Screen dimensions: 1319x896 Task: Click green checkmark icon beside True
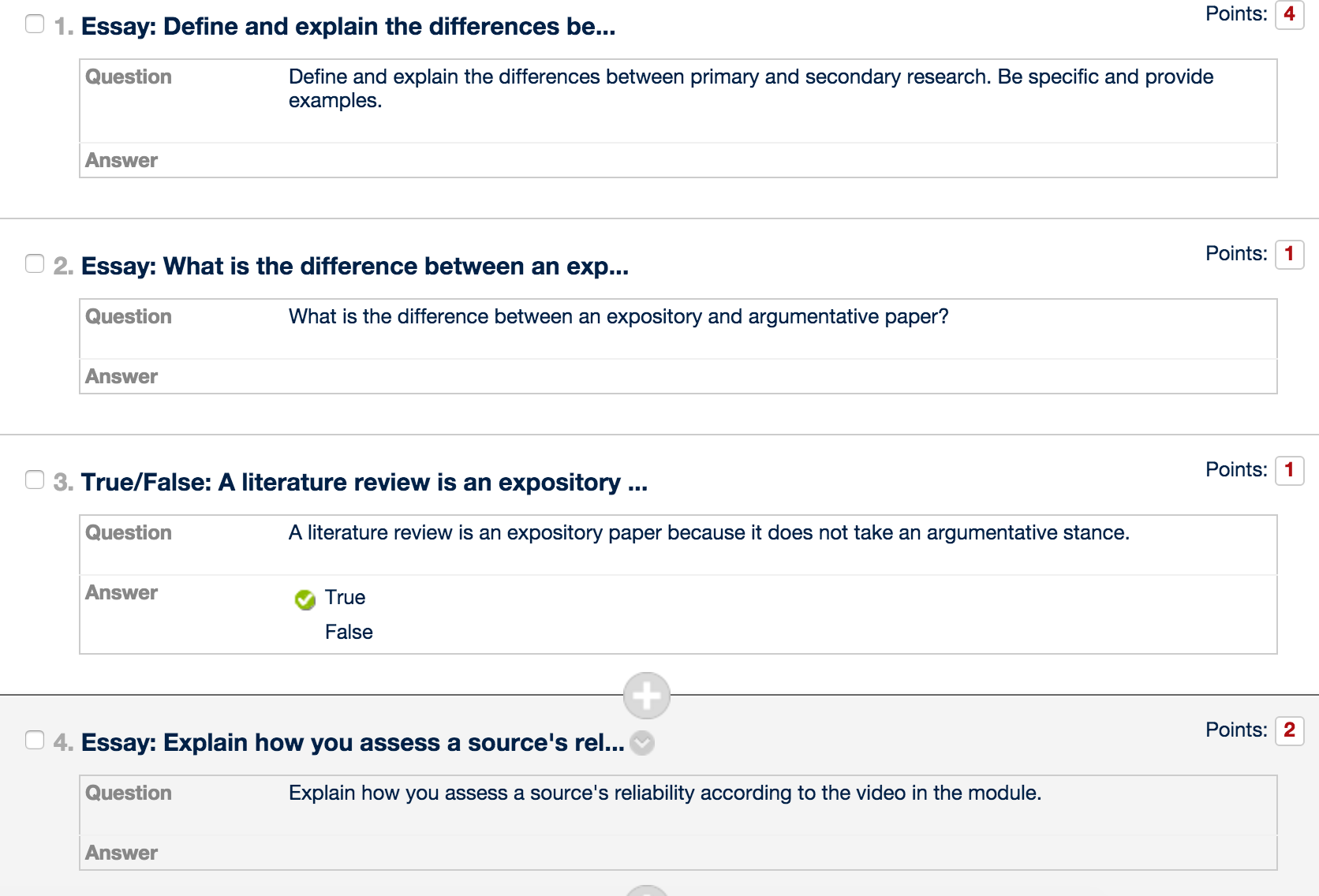(x=305, y=600)
